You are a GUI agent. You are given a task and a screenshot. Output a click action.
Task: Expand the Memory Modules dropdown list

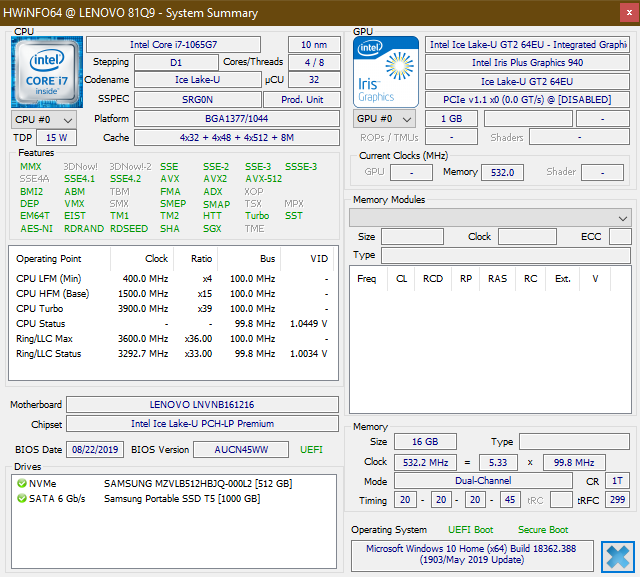pyautogui.click(x=624, y=218)
